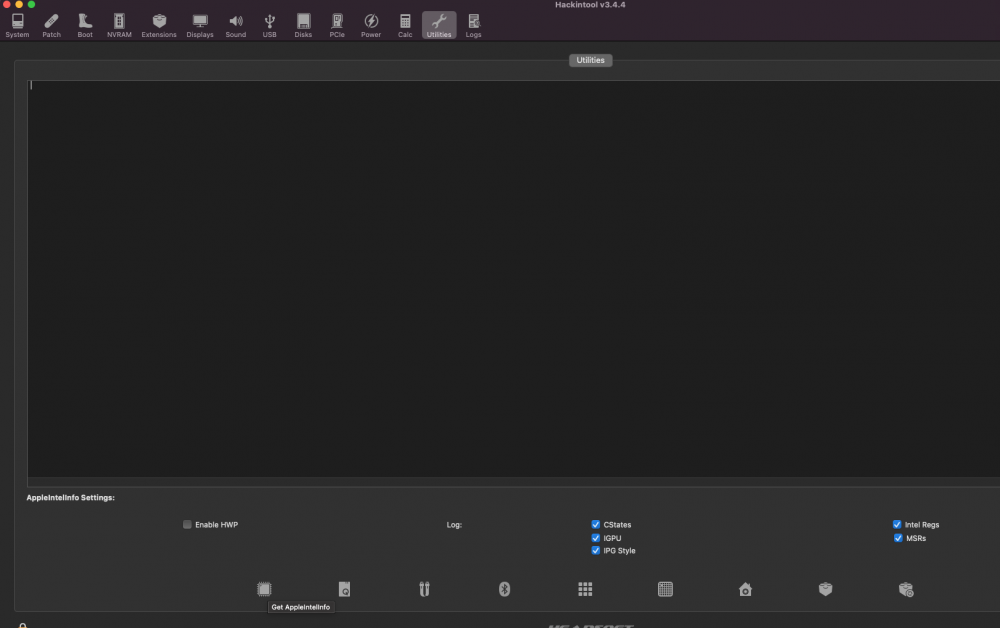Click the Bluetooth utility icon
This screenshot has height=628, width=1000.
[x=504, y=589]
